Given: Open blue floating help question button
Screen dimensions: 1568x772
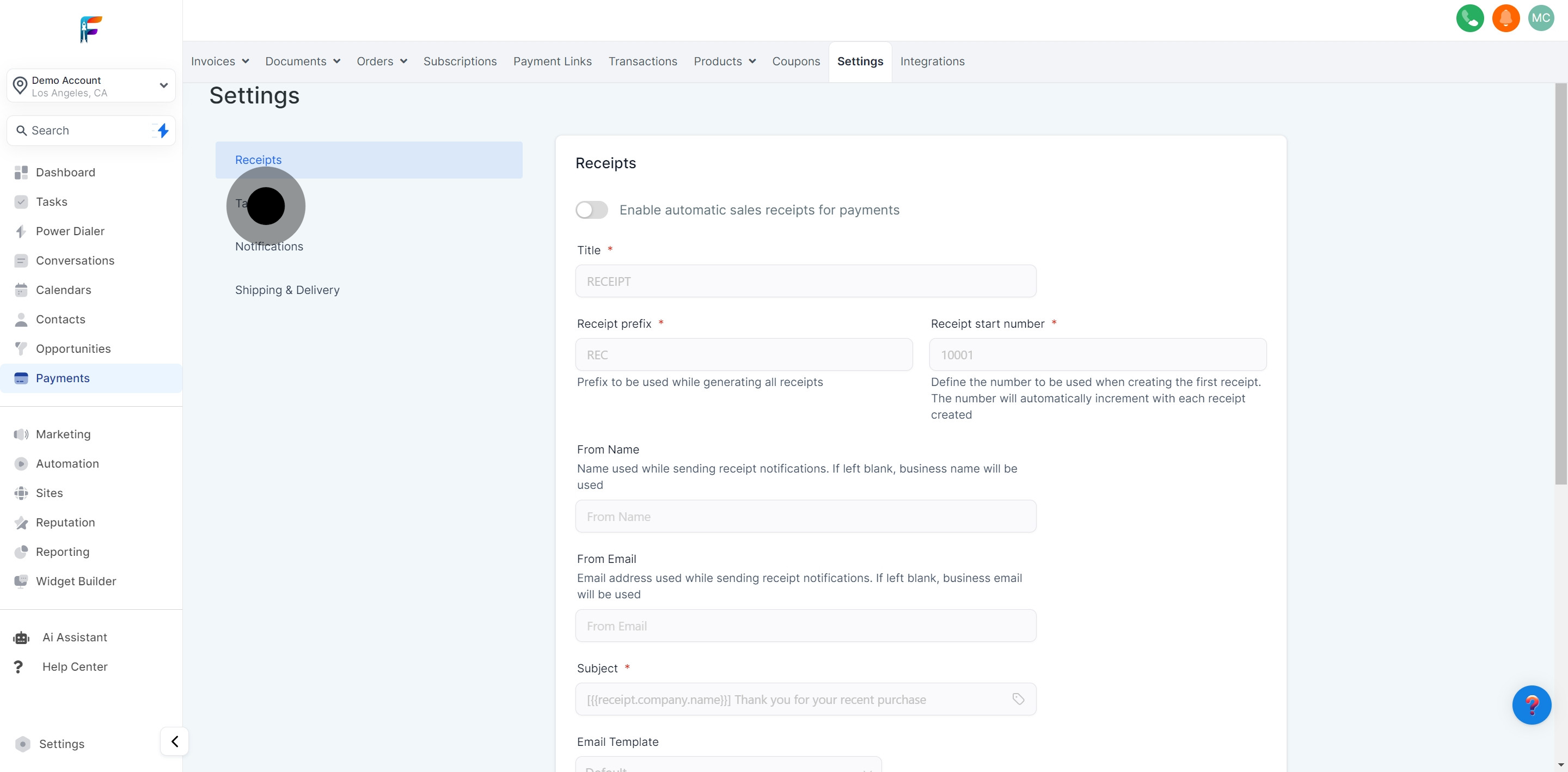Looking at the screenshot, I should [1532, 705].
